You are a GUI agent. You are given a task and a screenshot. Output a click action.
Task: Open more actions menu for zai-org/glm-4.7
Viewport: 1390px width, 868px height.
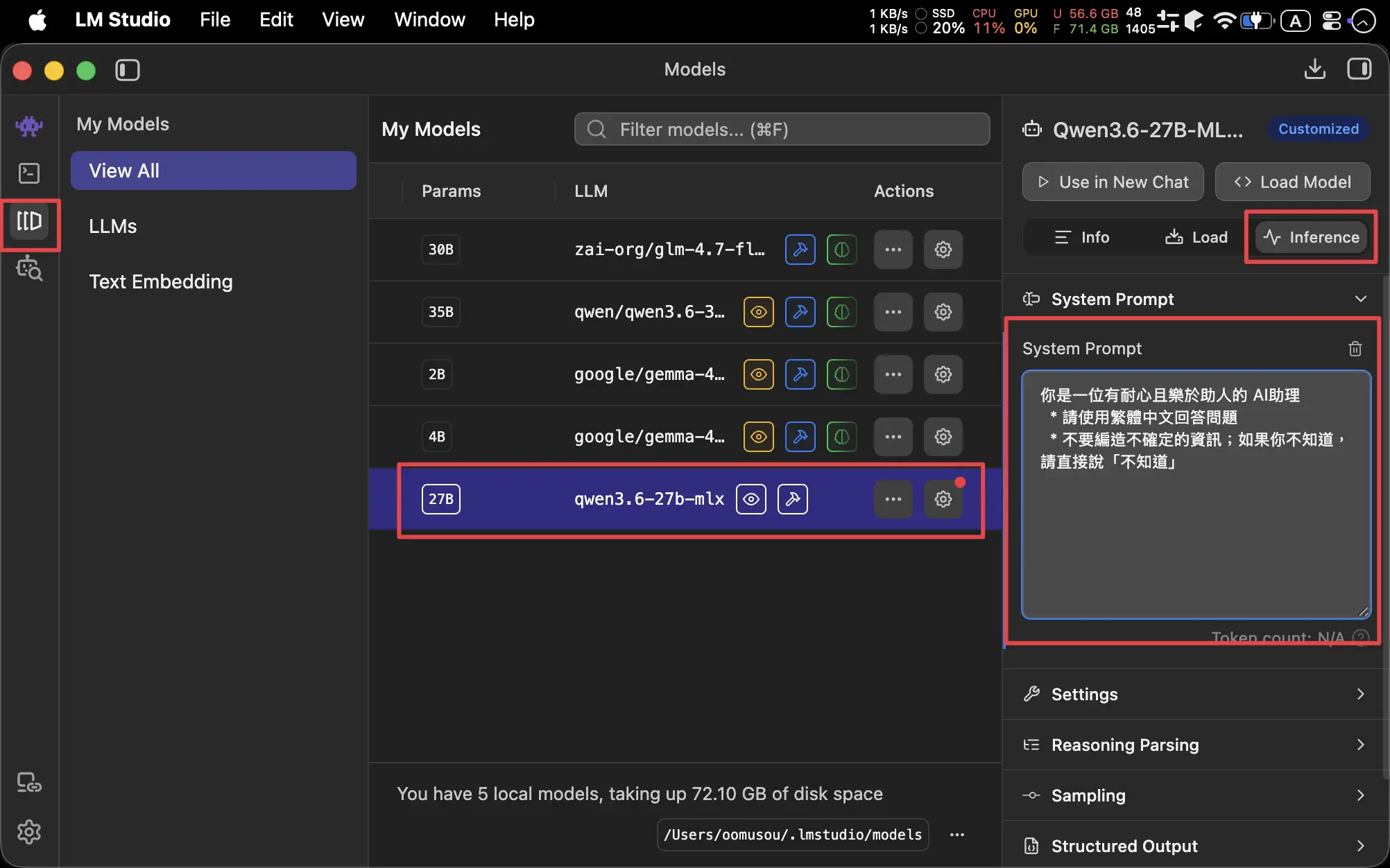coord(893,250)
